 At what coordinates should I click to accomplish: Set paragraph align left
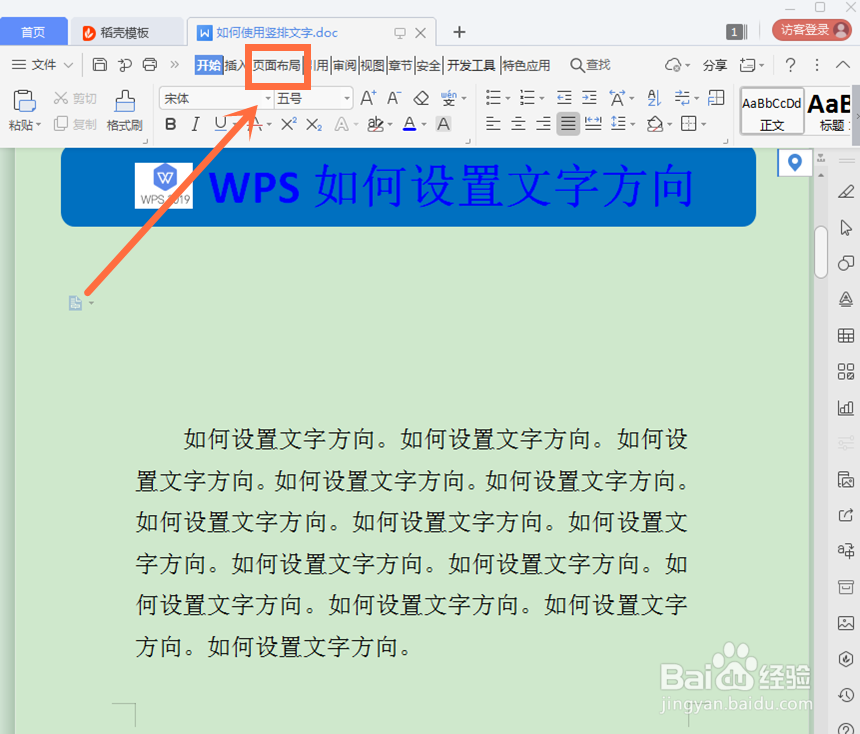coord(493,124)
